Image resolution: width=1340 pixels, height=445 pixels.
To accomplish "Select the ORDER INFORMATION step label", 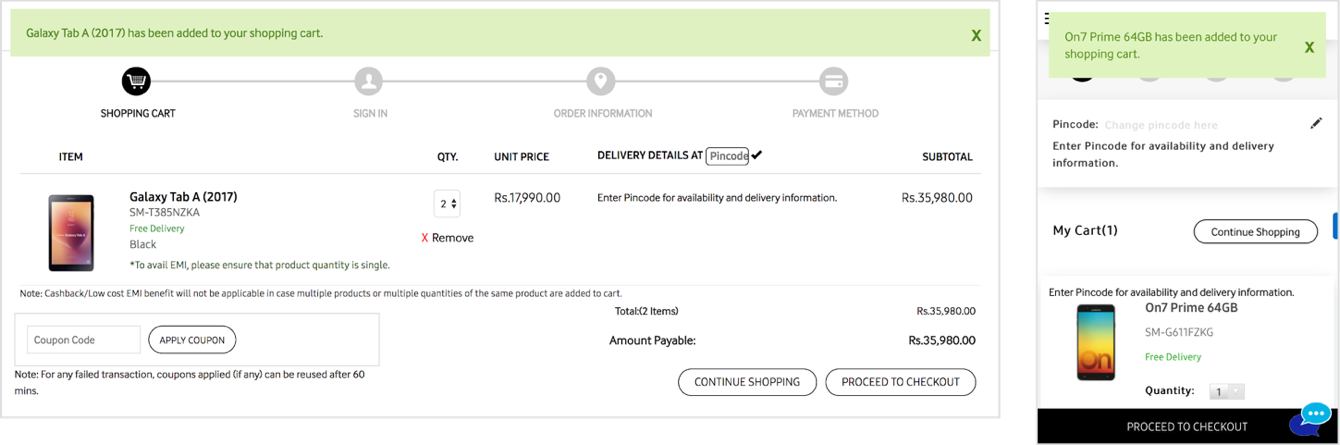I will coord(603,114).
